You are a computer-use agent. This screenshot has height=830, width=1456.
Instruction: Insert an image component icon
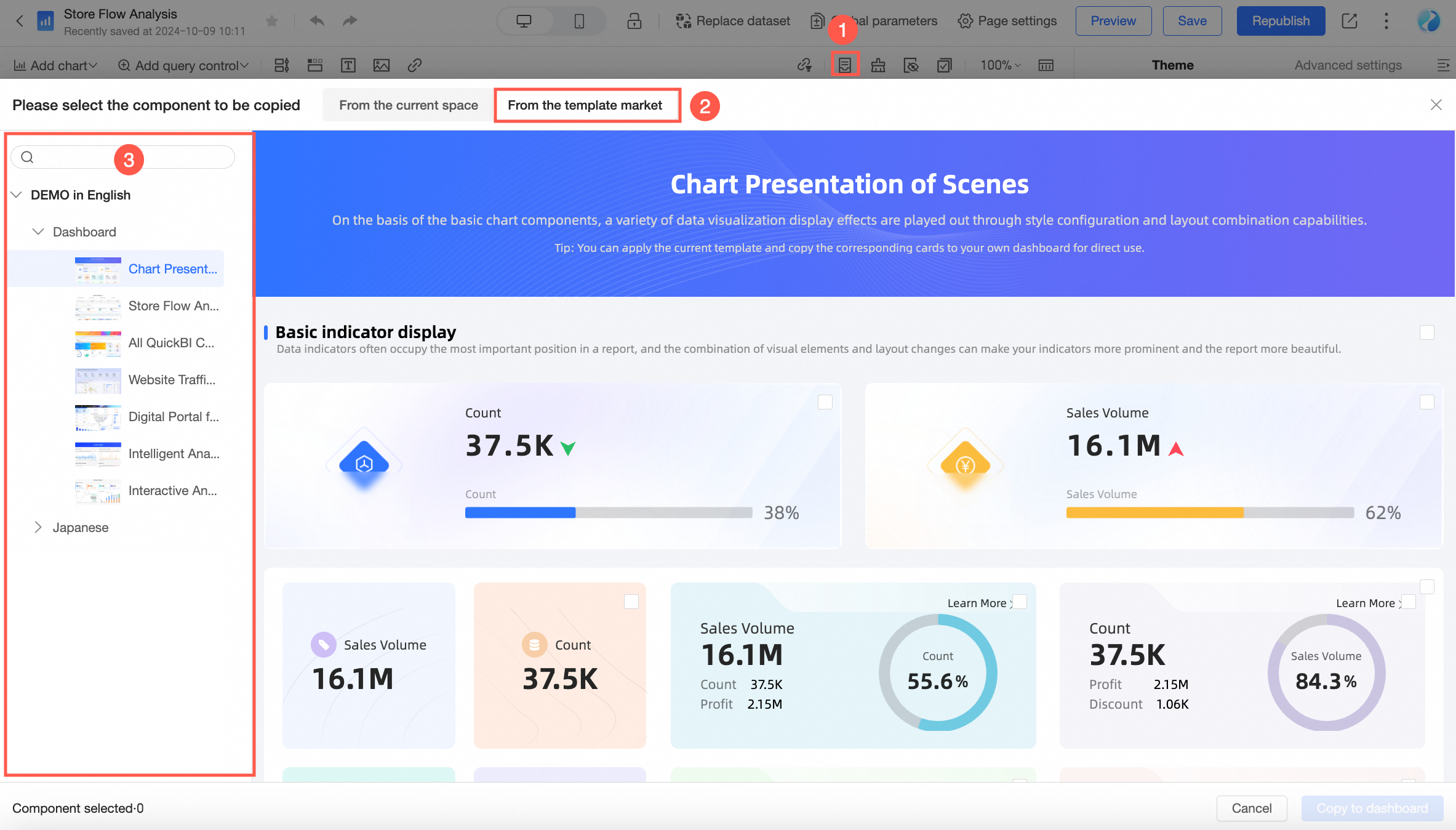pyautogui.click(x=382, y=65)
